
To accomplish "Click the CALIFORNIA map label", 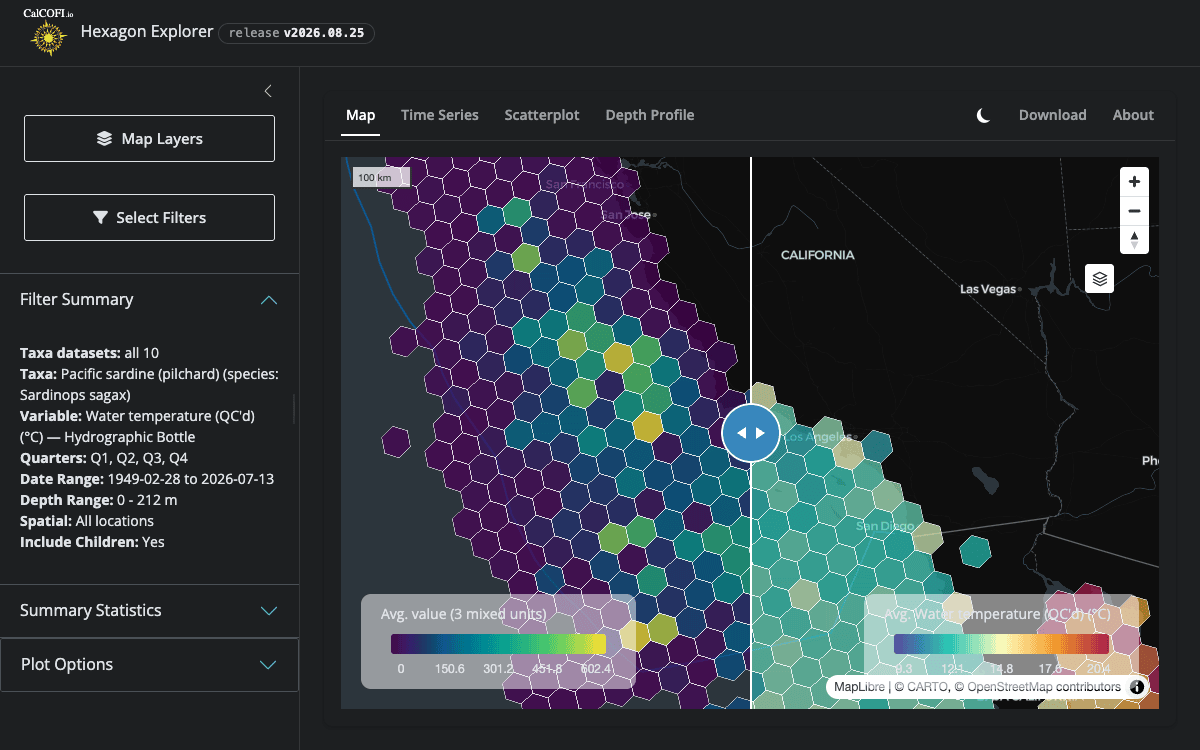I will pyautogui.click(x=818, y=255).
